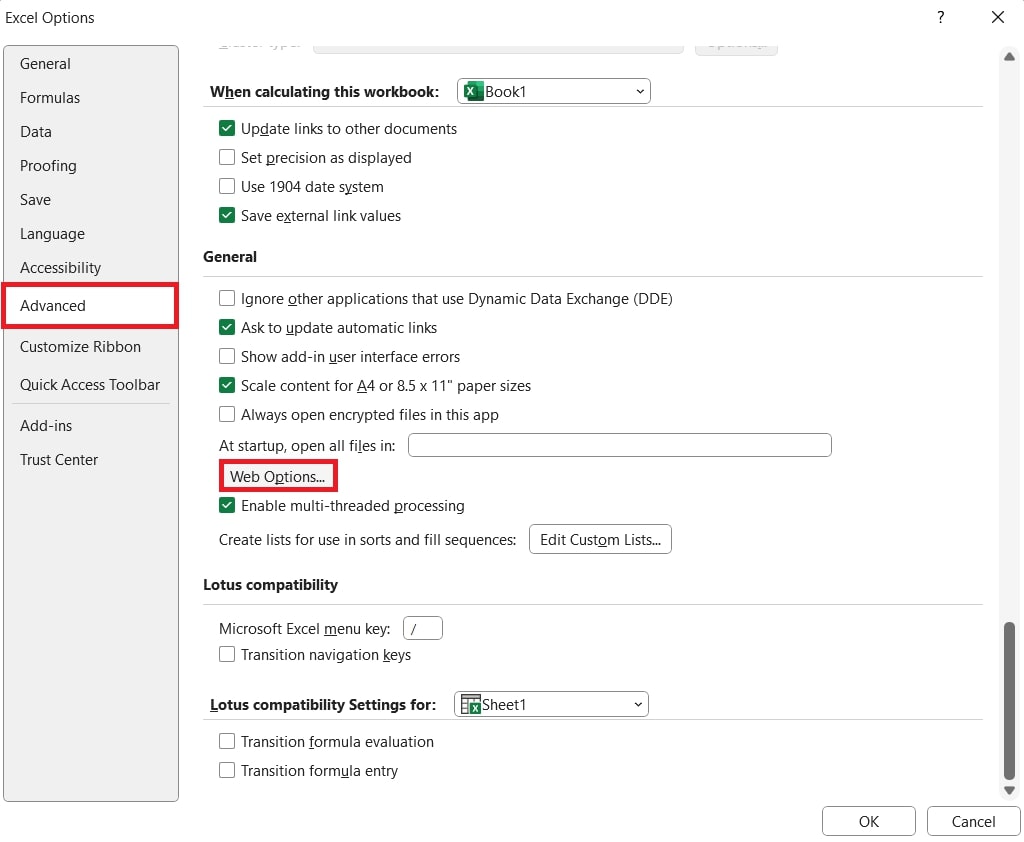Click the Edit Custom Lists button
This screenshot has width=1024, height=842.
coord(600,539)
